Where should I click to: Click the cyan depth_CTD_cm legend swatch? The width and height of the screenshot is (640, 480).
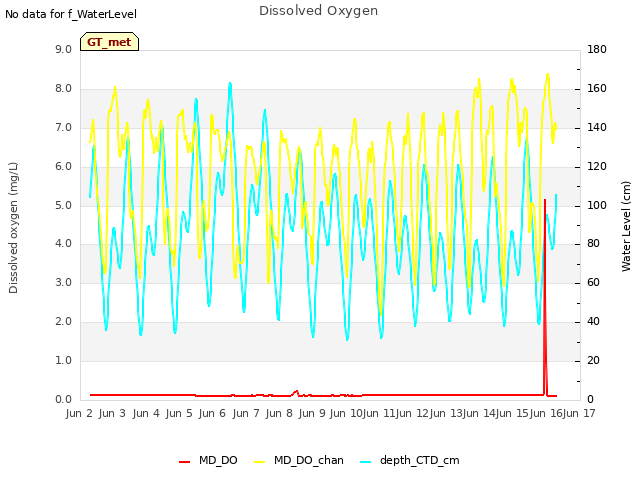click(x=366, y=462)
